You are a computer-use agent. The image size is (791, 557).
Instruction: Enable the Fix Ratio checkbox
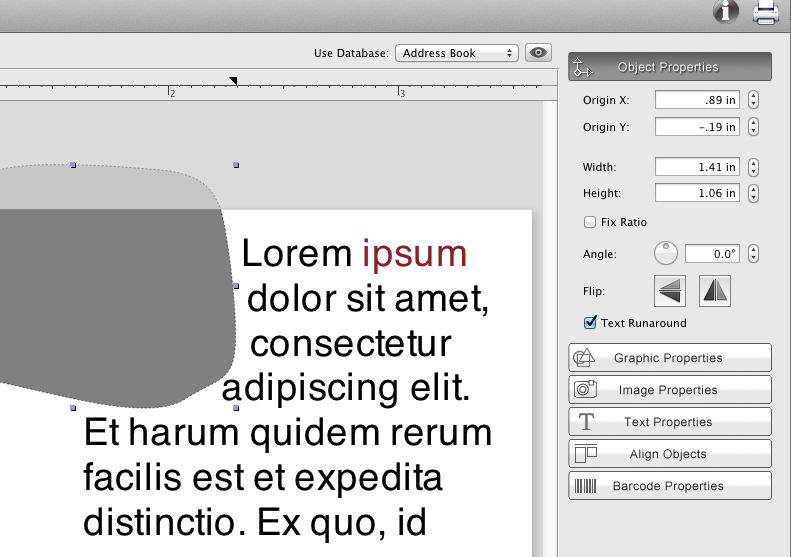click(x=590, y=222)
